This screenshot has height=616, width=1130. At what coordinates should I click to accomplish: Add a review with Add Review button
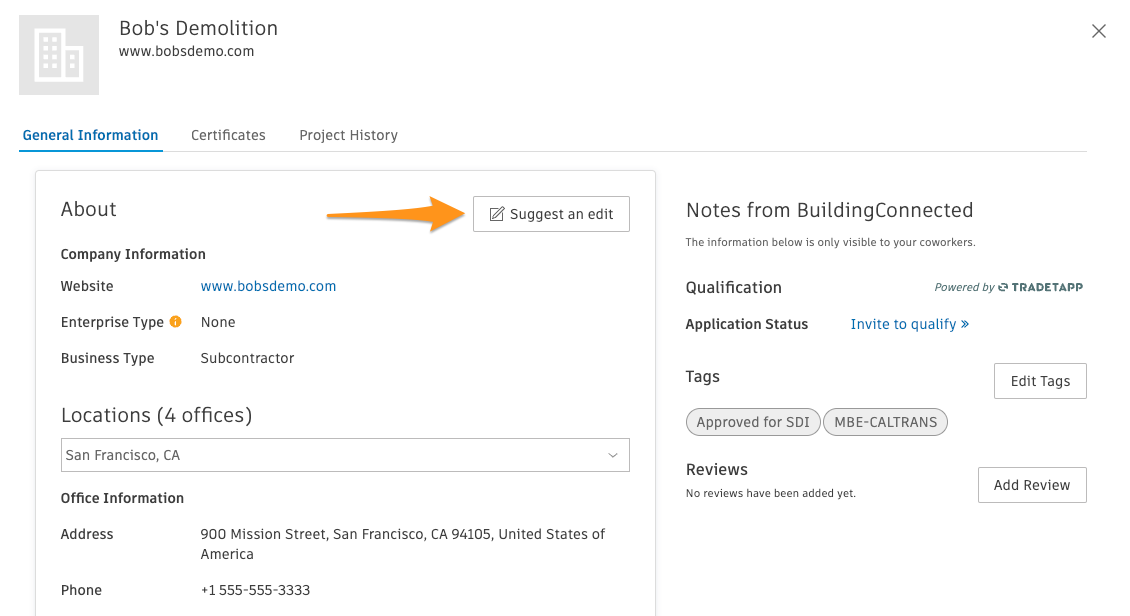[1032, 485]
